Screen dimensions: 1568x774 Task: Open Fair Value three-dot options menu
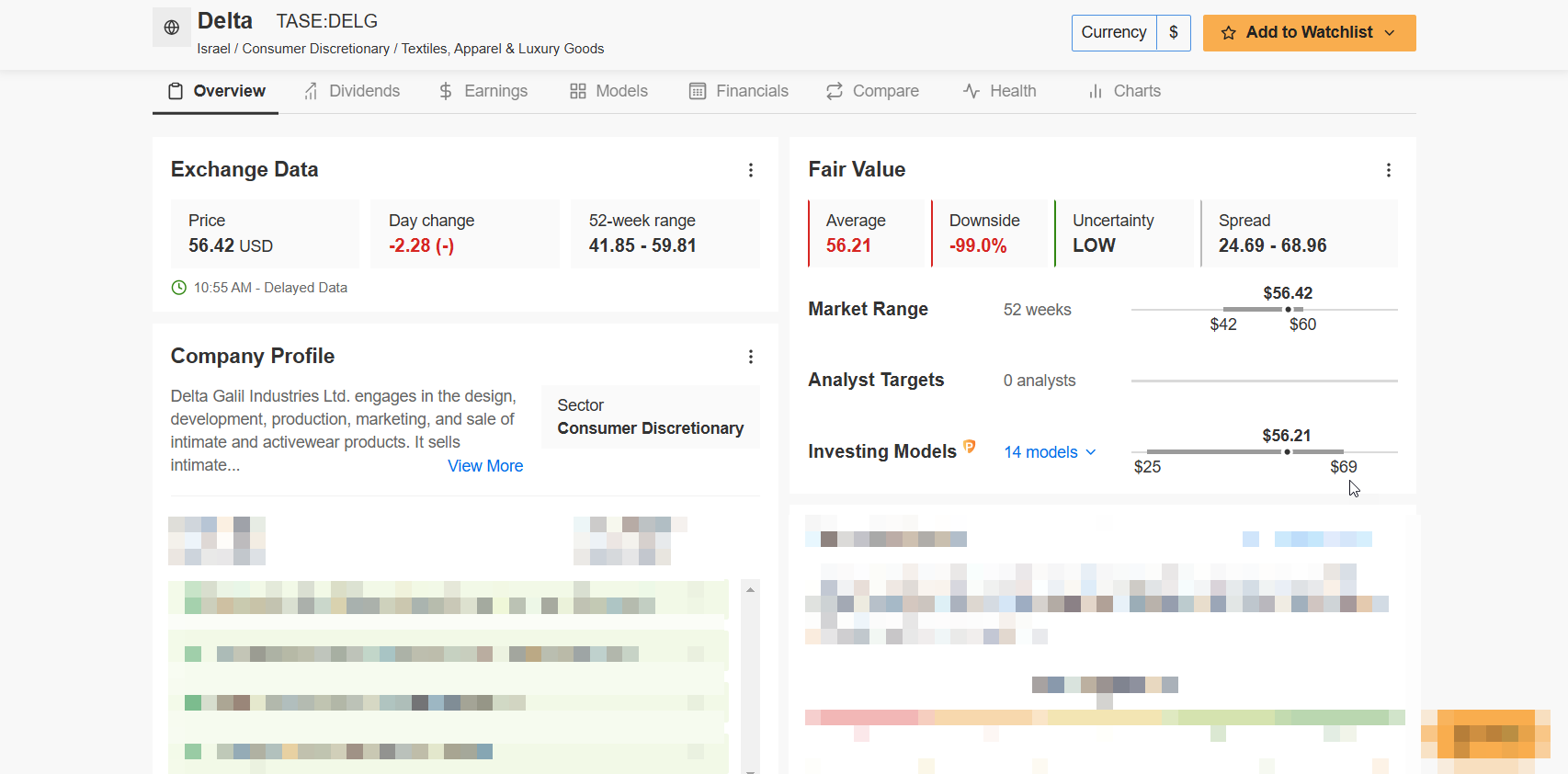1389,170
